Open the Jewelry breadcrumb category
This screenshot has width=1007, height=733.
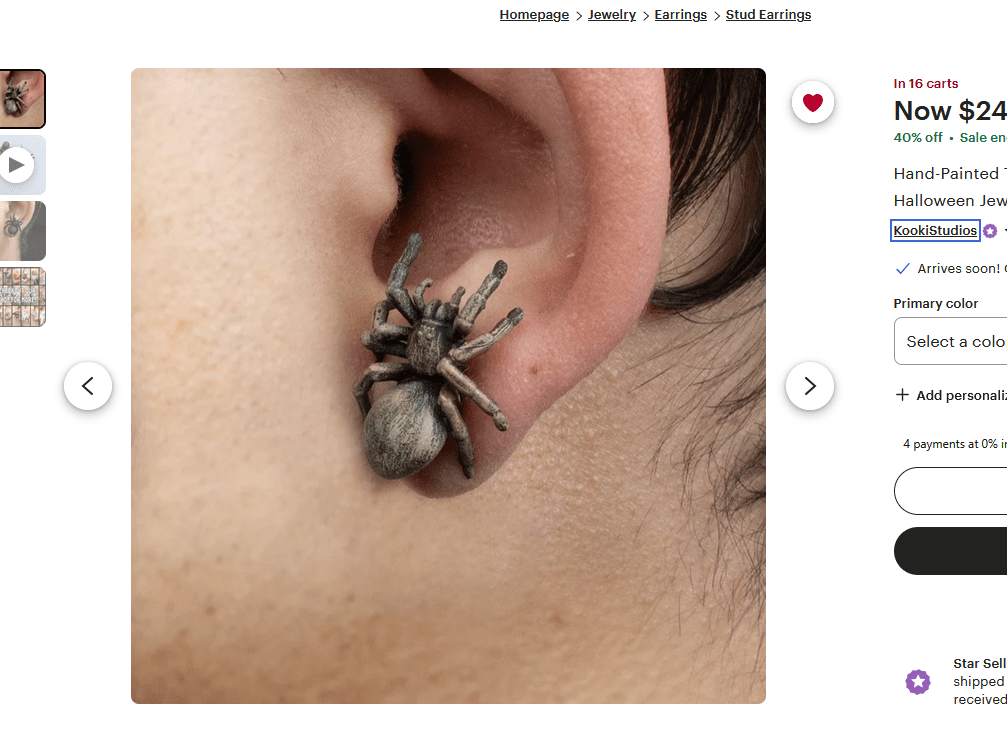point(611,15)
